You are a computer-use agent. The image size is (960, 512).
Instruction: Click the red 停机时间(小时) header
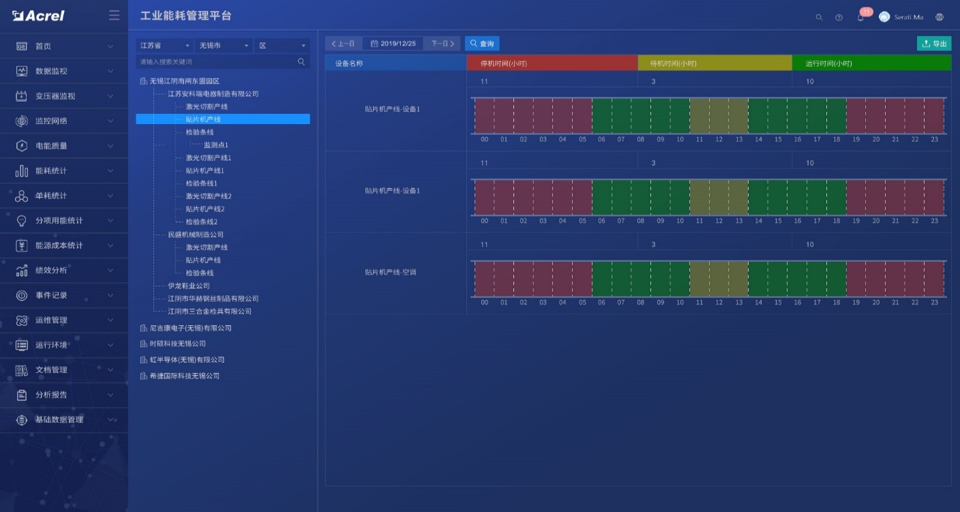point(552,63)
